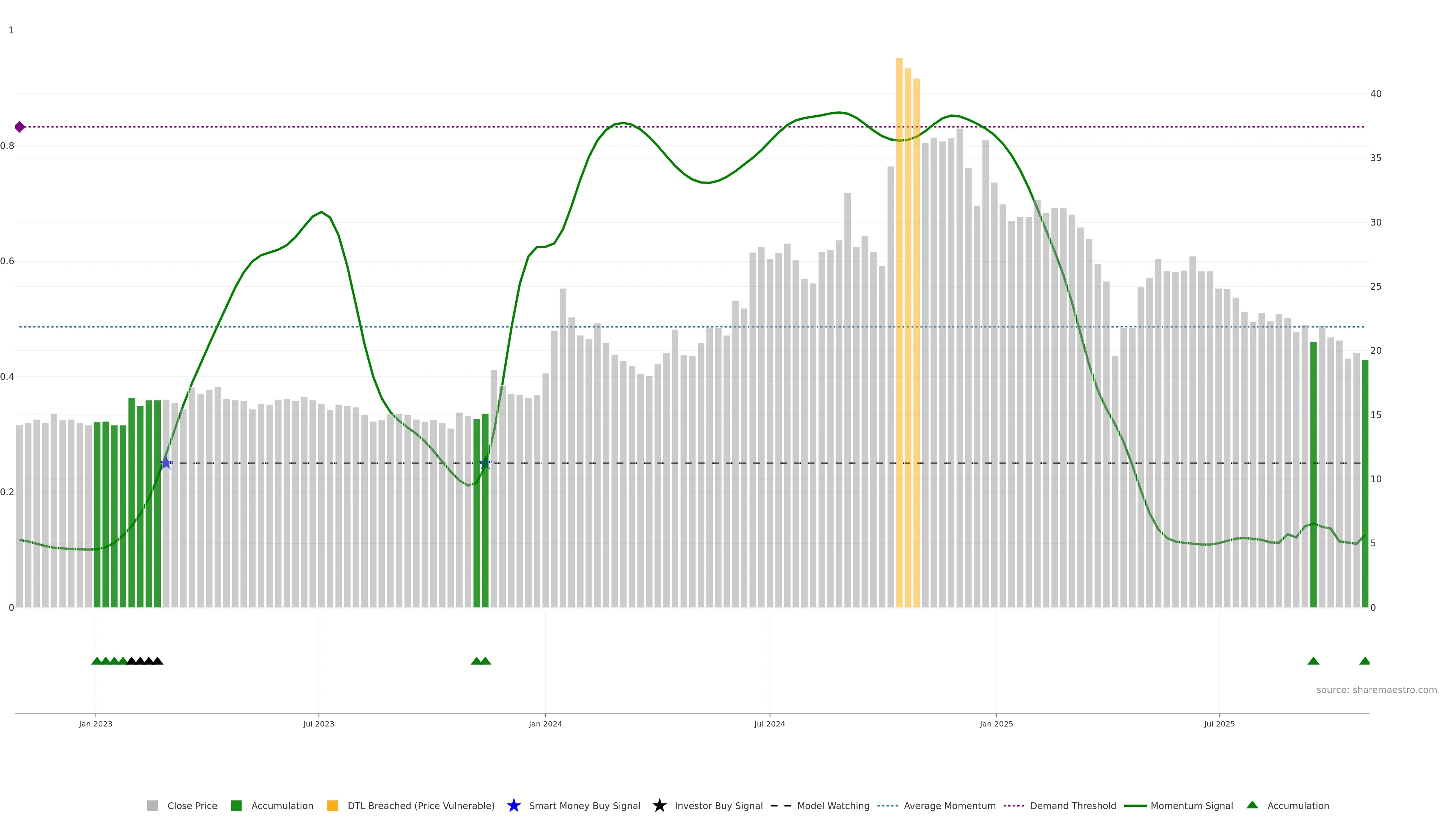Toggle the green Accumulation bar legend entry
This screenshot has width=1456, height=819.
coord(236,805)
